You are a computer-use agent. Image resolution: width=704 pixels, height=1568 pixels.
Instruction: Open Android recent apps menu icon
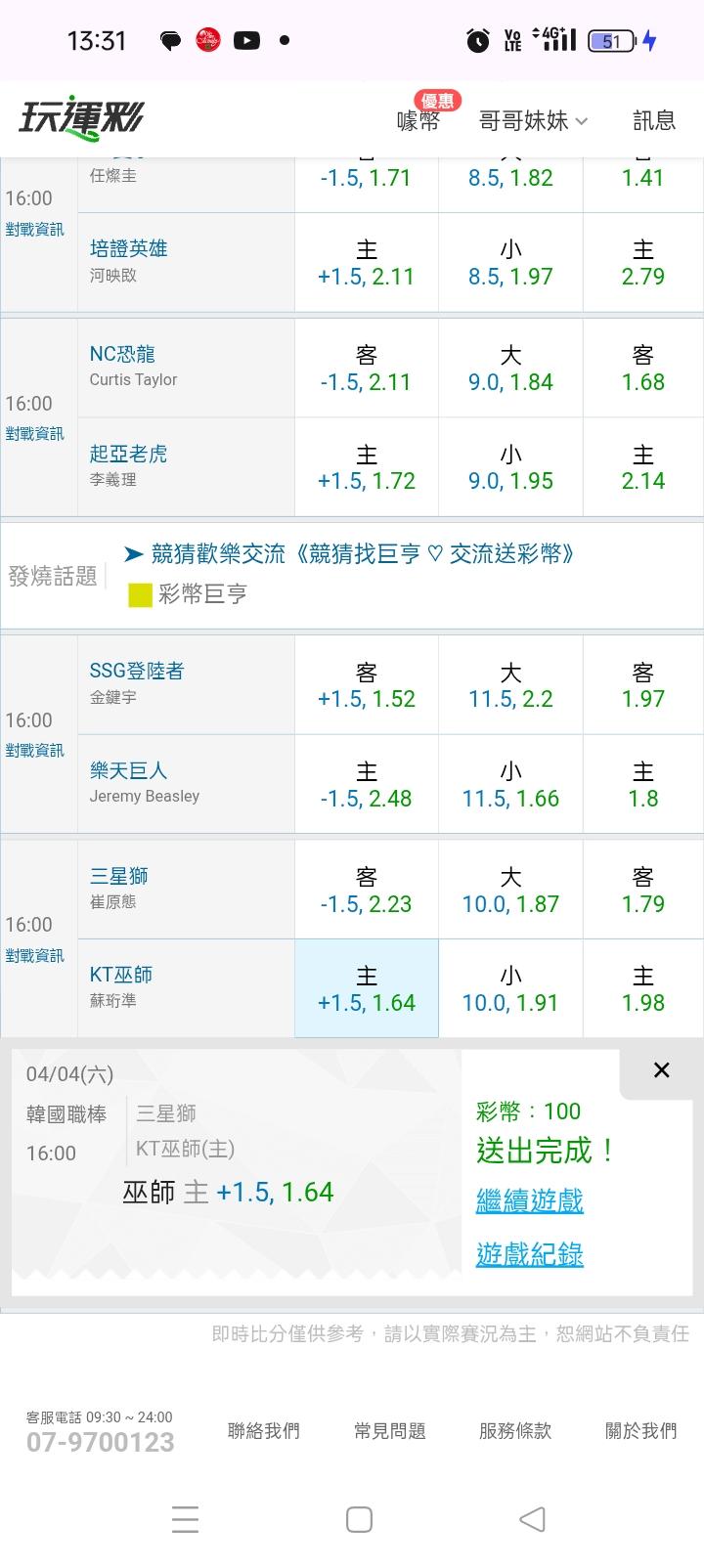click(x=185, y=1519)
